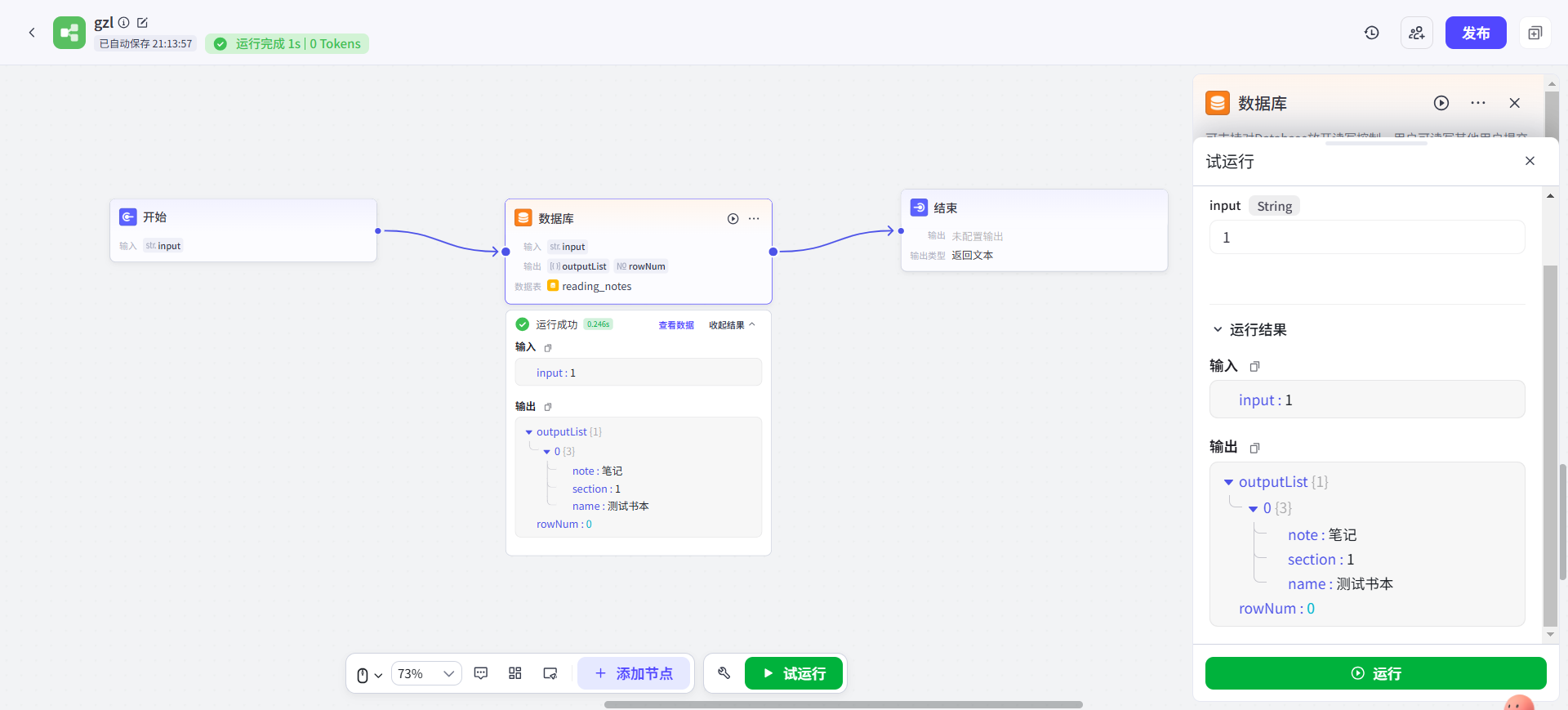The height and width of the screenshot is (710, 1568).
Task: Click the comment icon in bottom toolbar
Action: point(481,673)
